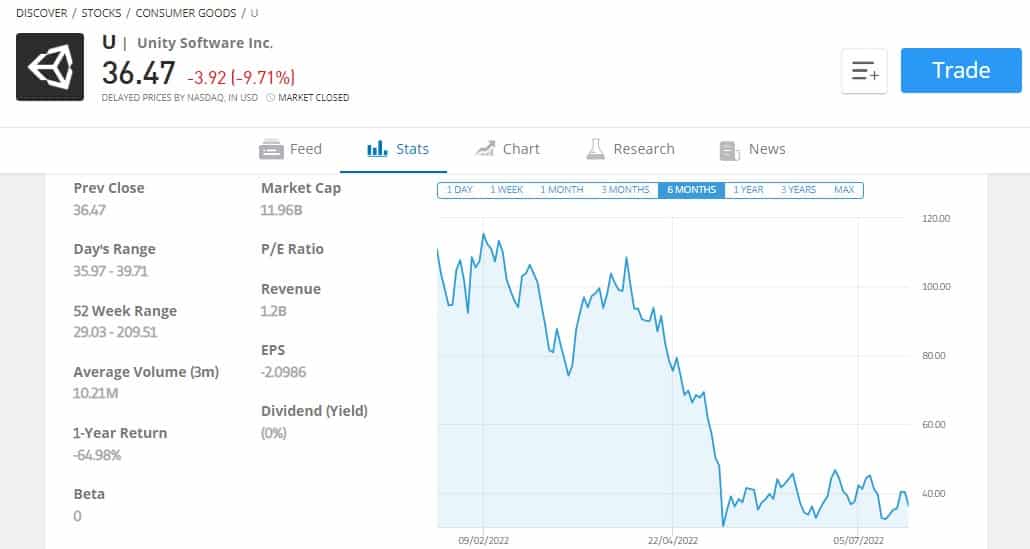
Task: Click the blue Trade button
Action: tap(961, 70)
